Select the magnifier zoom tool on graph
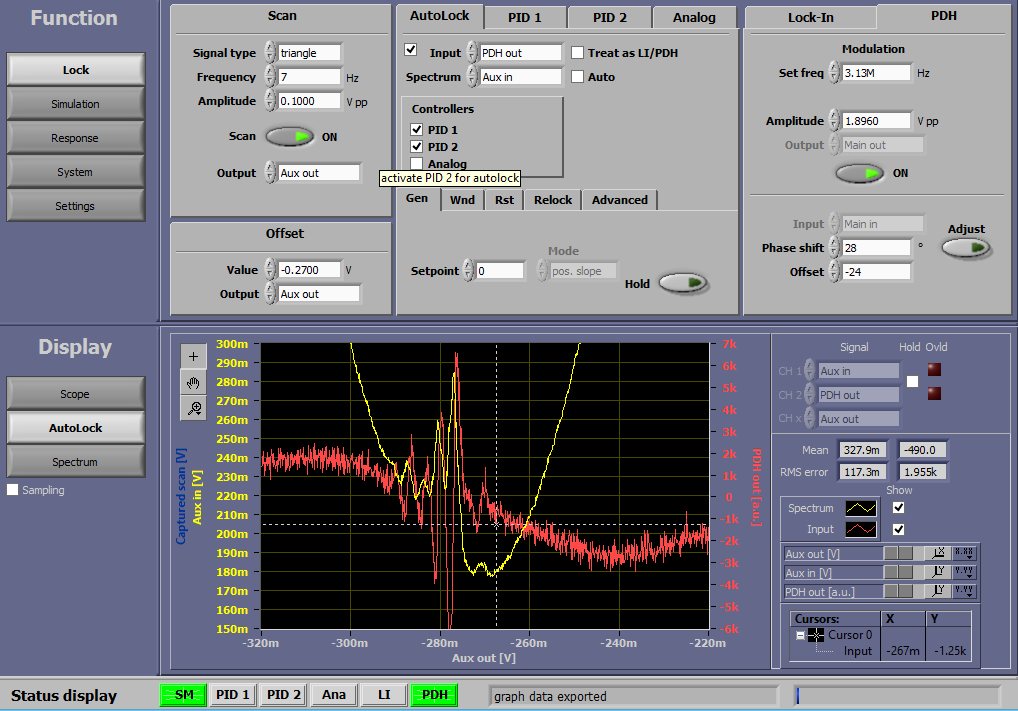1018x711 pixels. pyautogui.click(x=193, y=408)
